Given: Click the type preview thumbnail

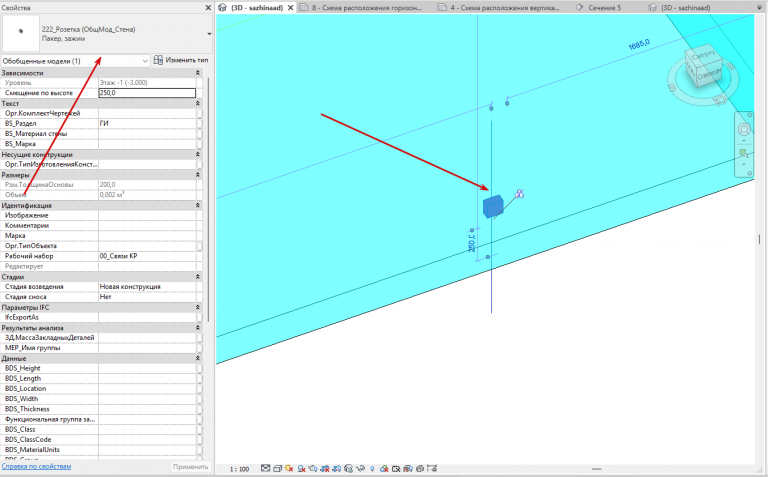Looking at the screenshot, I should (20, 33).
